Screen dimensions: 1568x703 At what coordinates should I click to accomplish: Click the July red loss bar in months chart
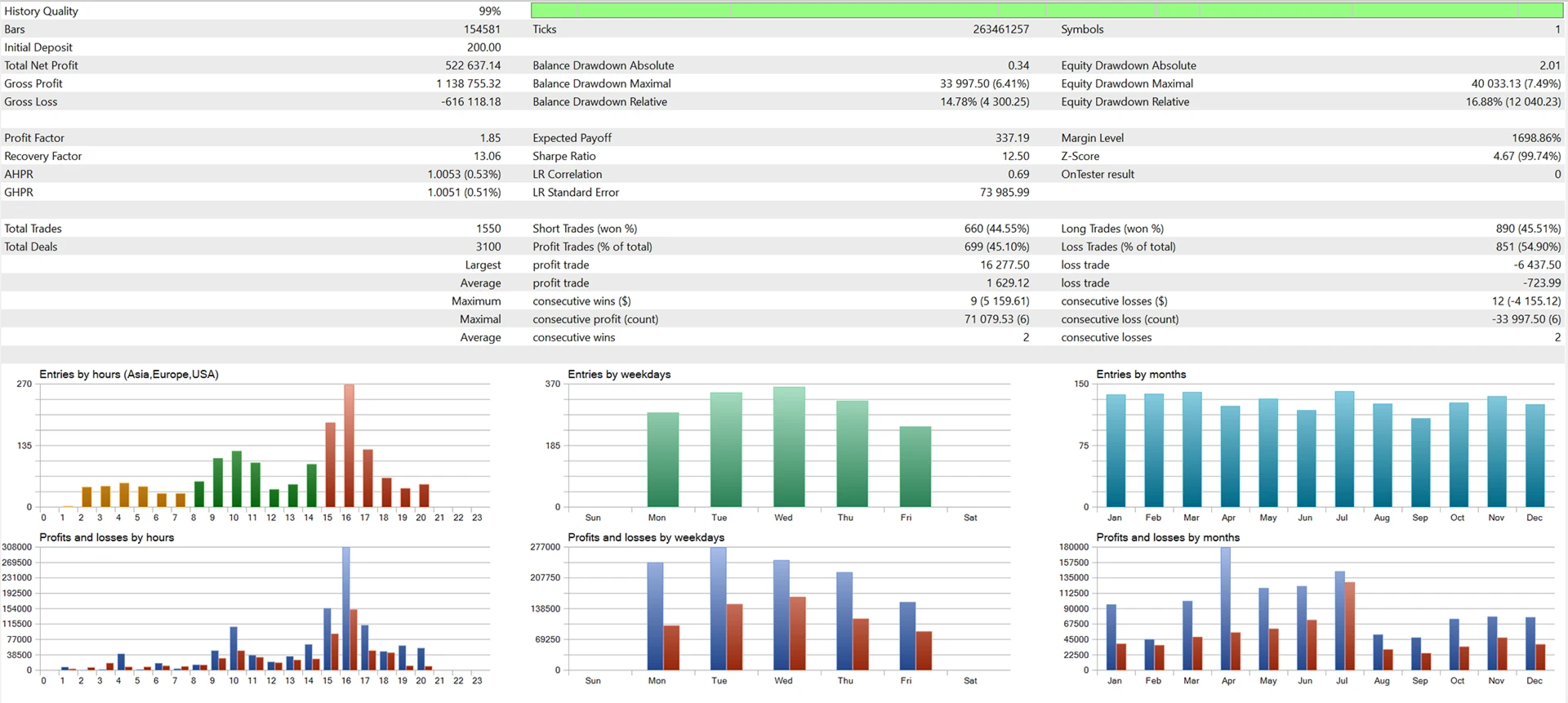tap(1350, 625)
